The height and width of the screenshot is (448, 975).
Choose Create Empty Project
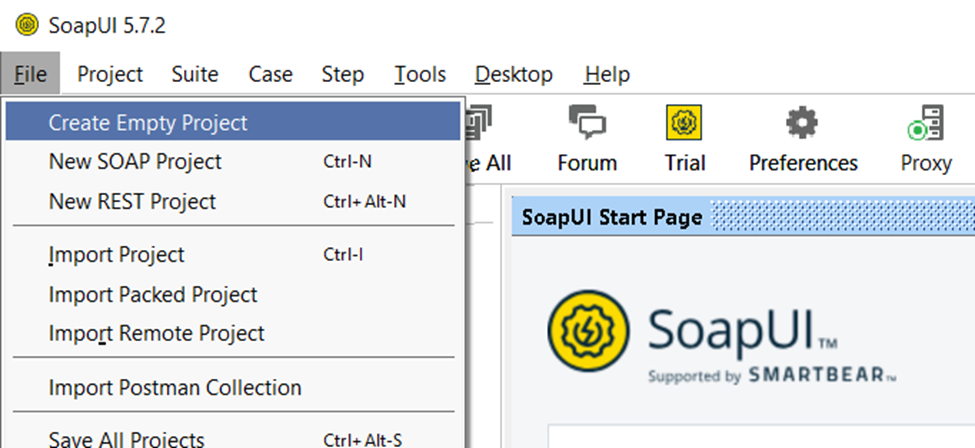click(233, 122)
